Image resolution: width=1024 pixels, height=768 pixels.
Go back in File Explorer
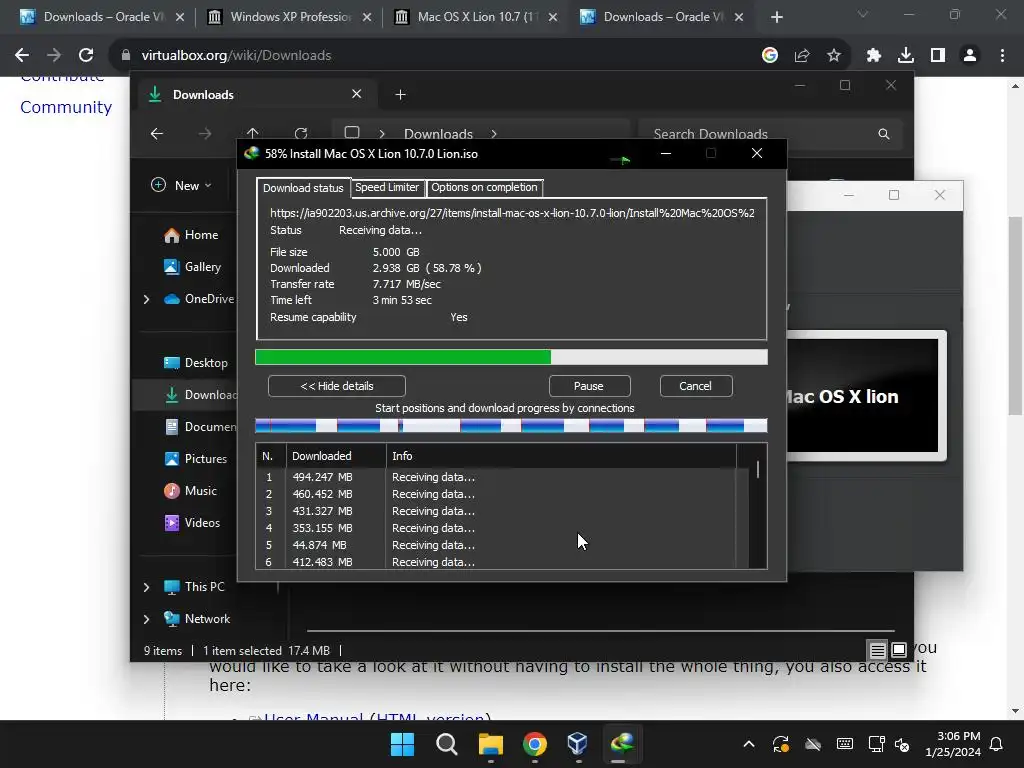point(157,134)
